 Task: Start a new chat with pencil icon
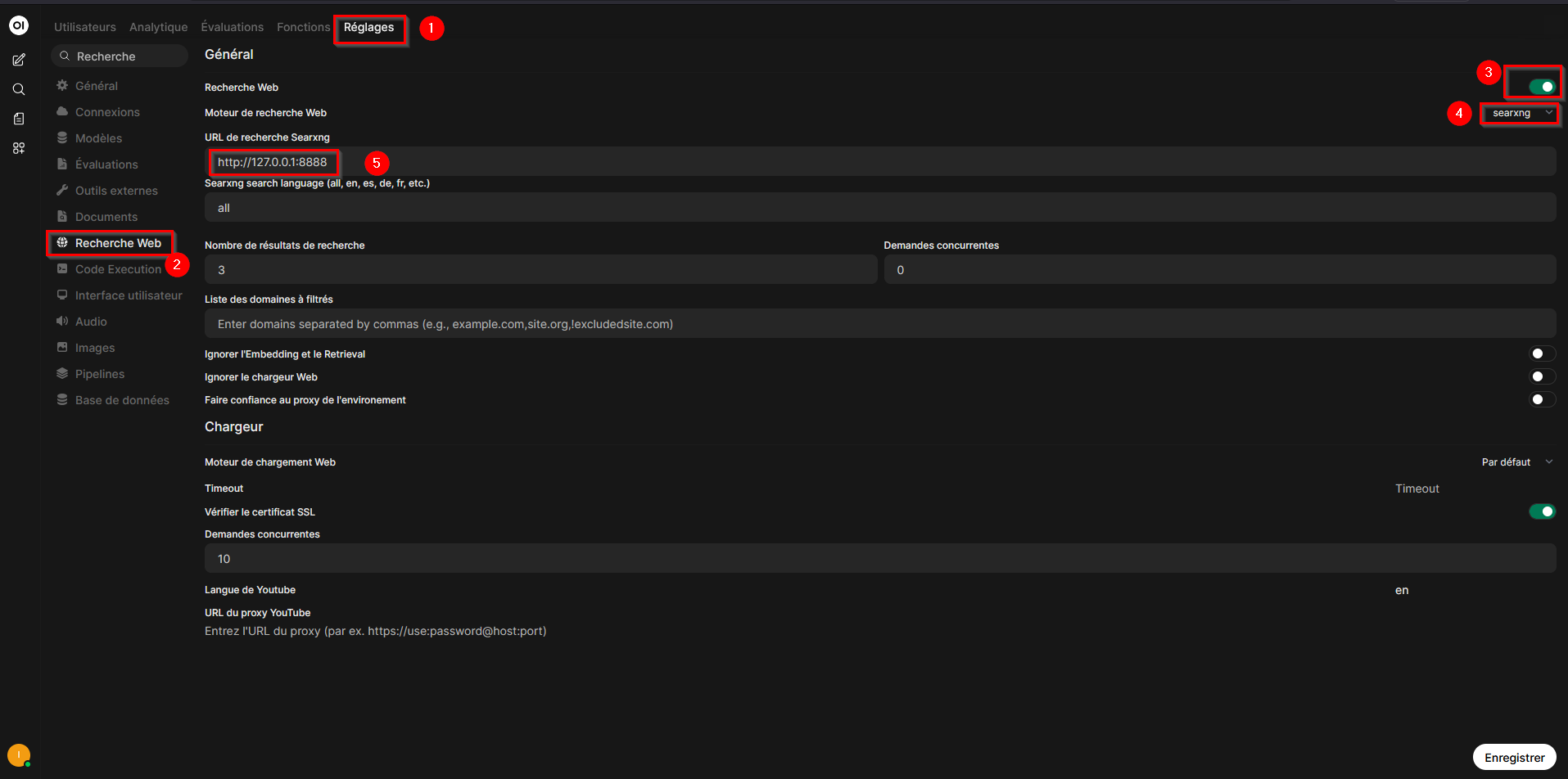pos(19,60)
